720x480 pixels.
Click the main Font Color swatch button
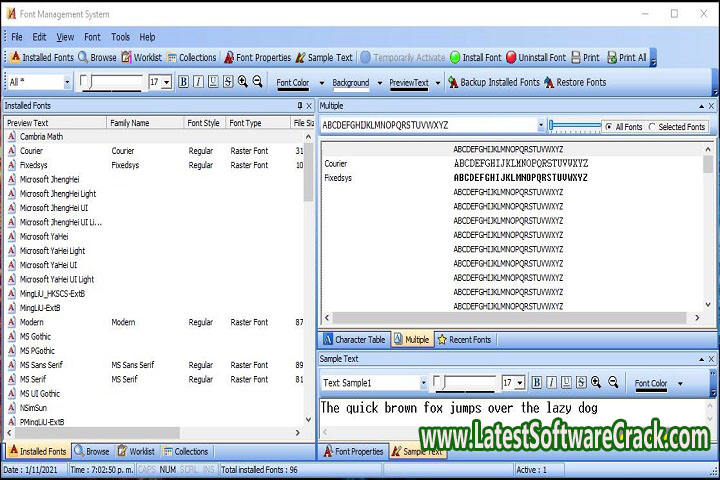click(292, 83)
